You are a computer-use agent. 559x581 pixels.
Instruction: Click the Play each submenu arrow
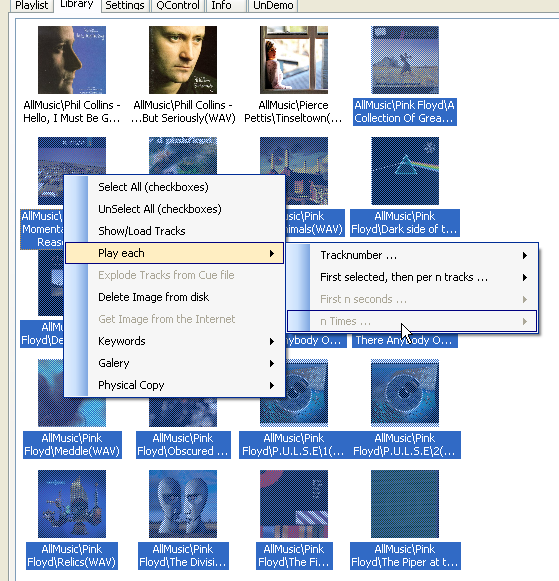point(272,253)
